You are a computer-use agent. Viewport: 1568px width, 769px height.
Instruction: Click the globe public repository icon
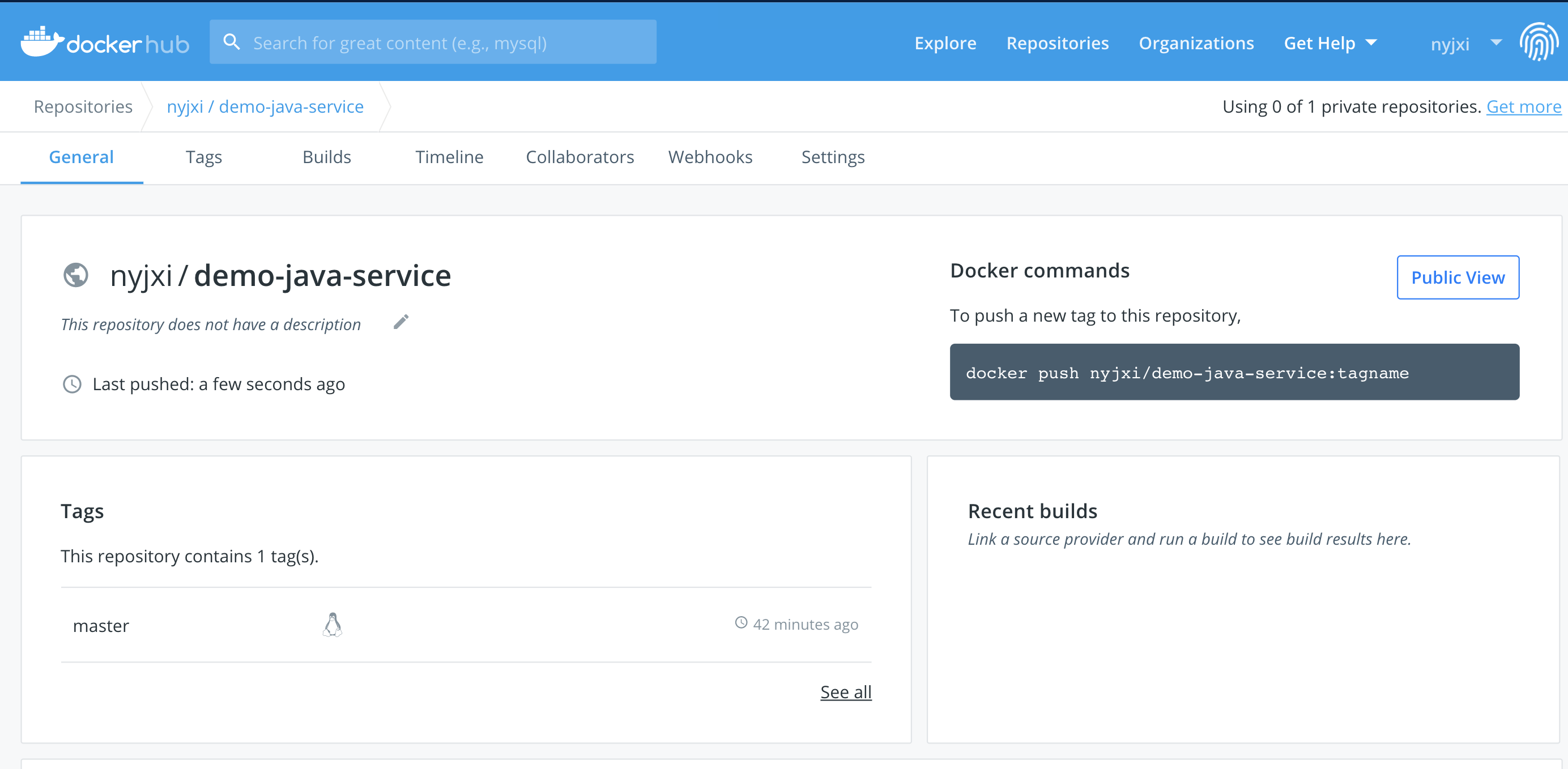(x=76, y=275)
